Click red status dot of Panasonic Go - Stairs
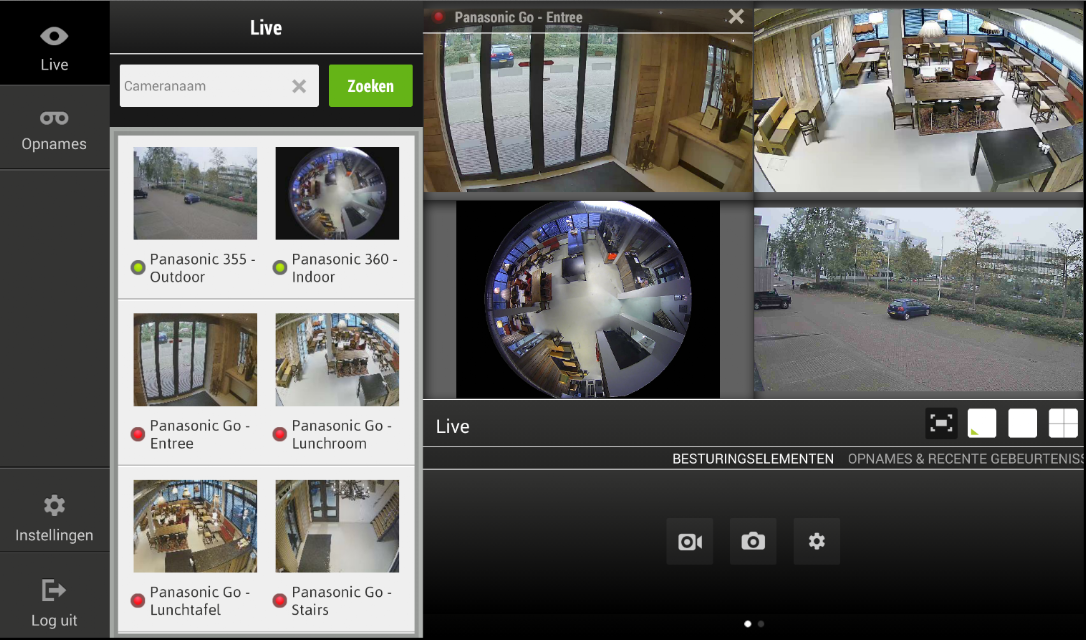The image size is (1086, 640). point(280,600)
